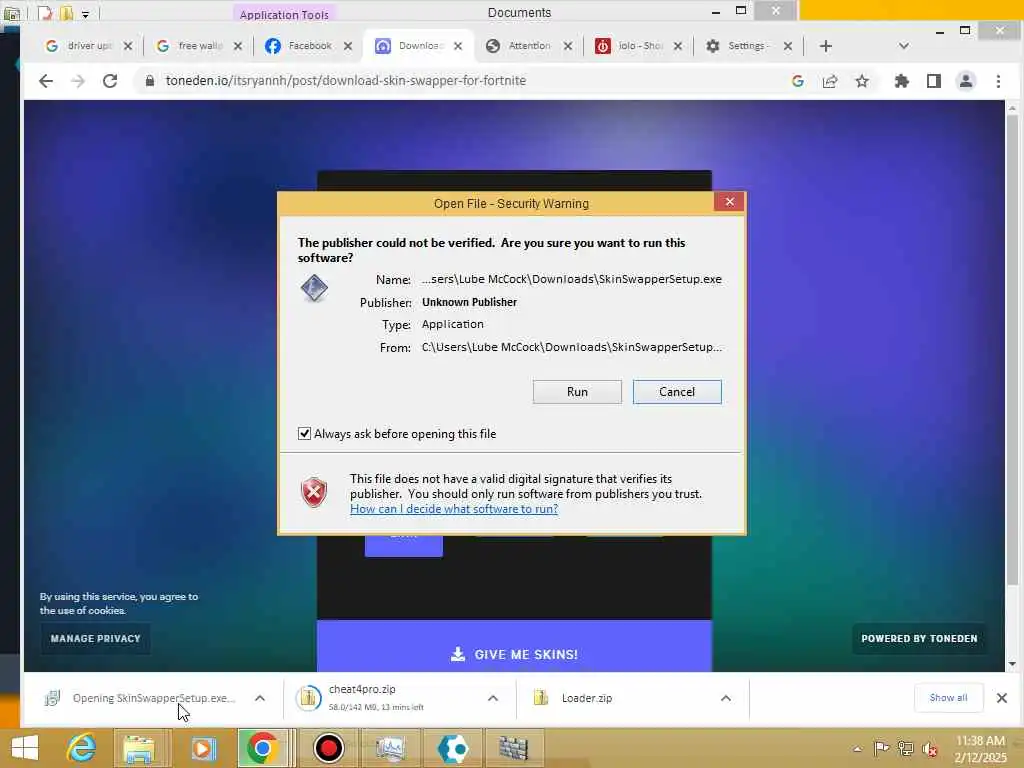This screenshot has width=1024, height=768.
Task: Open File Explorer from the taskbar
Action: pos(139,748)
